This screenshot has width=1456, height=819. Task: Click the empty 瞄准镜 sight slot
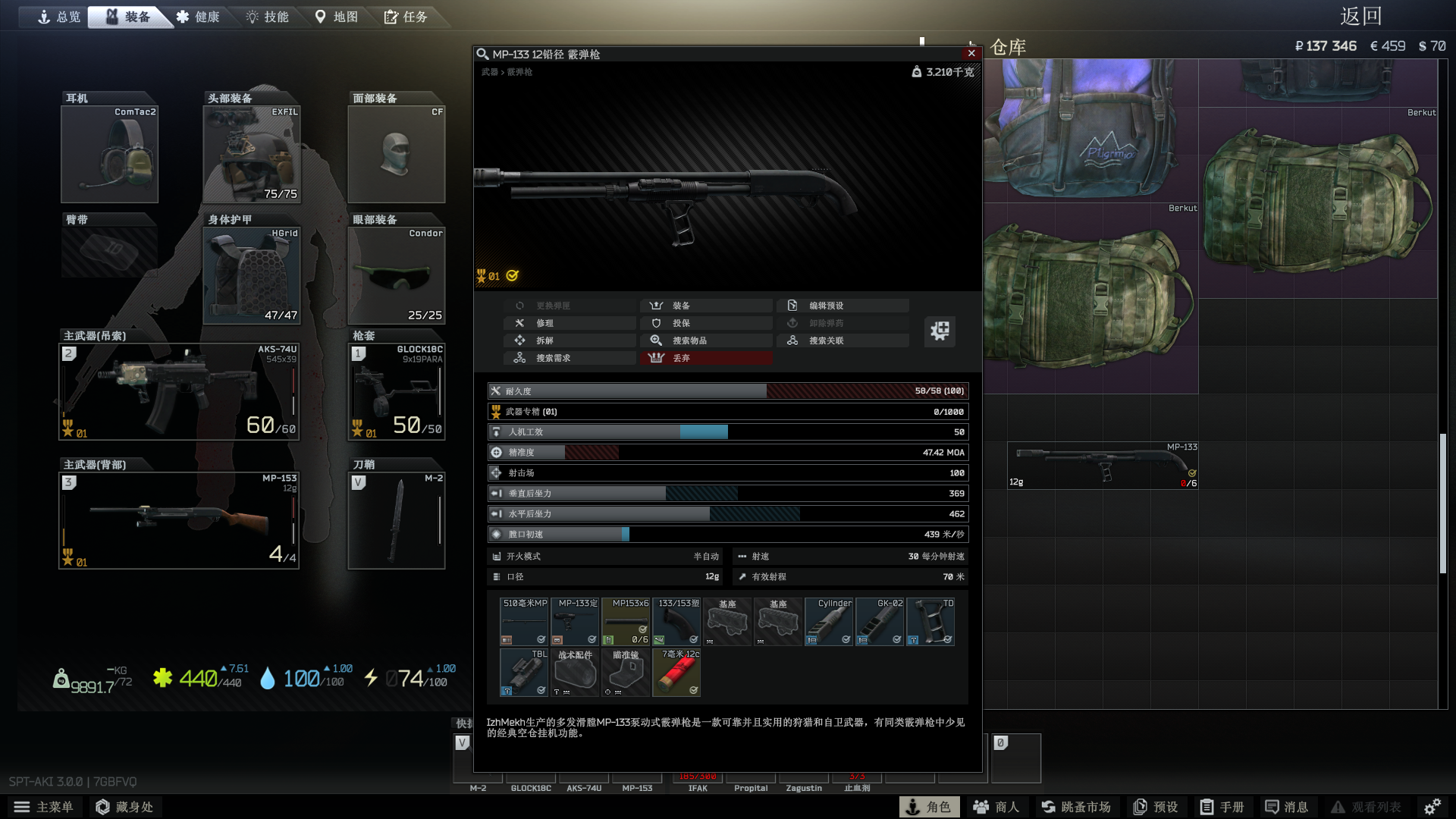coord(626,672)
